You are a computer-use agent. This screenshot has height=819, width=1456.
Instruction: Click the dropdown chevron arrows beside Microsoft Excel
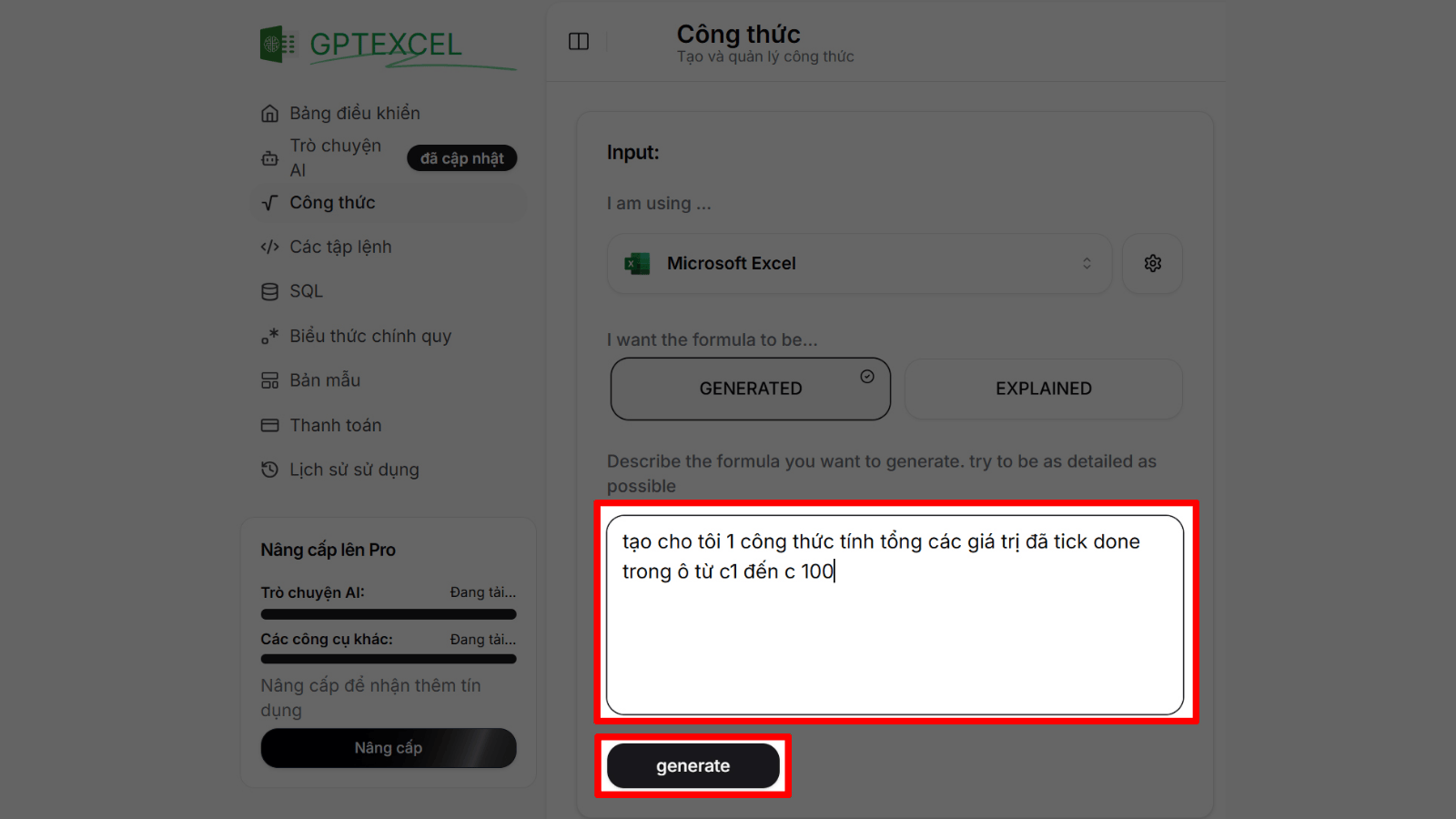pyautogui.click(x=1087, y=263)
